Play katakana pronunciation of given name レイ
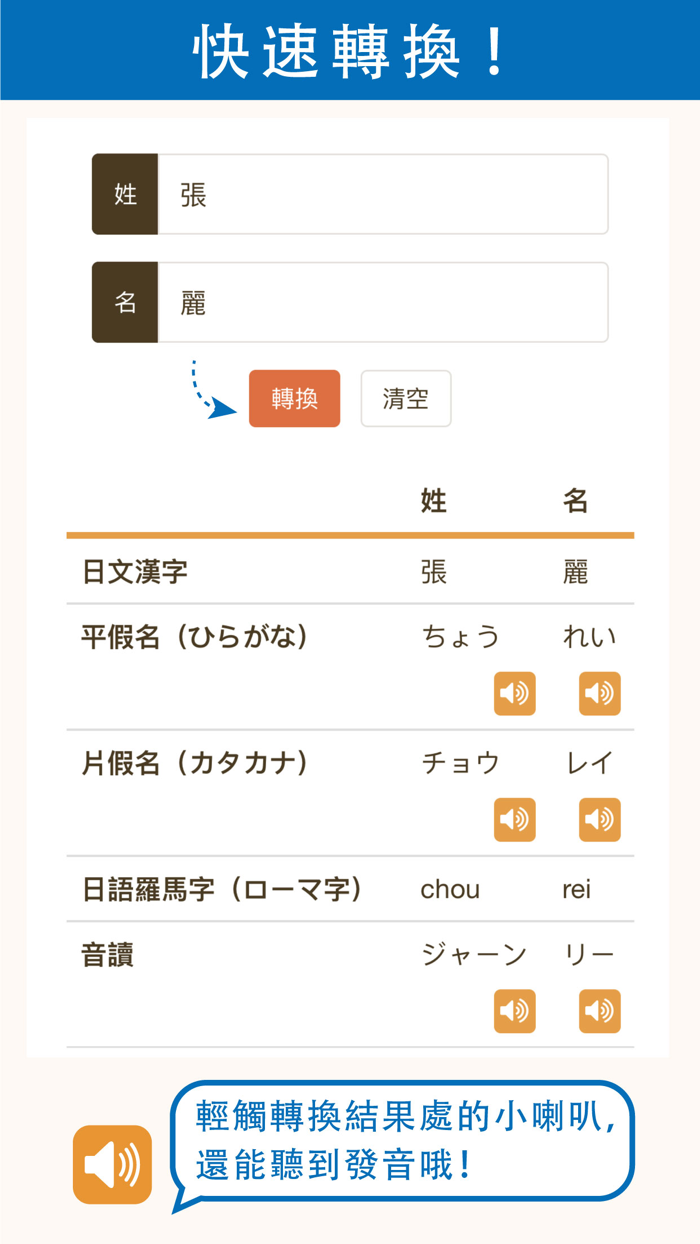This screenshot has width=700, height=1244. click(x=599, y=819)
